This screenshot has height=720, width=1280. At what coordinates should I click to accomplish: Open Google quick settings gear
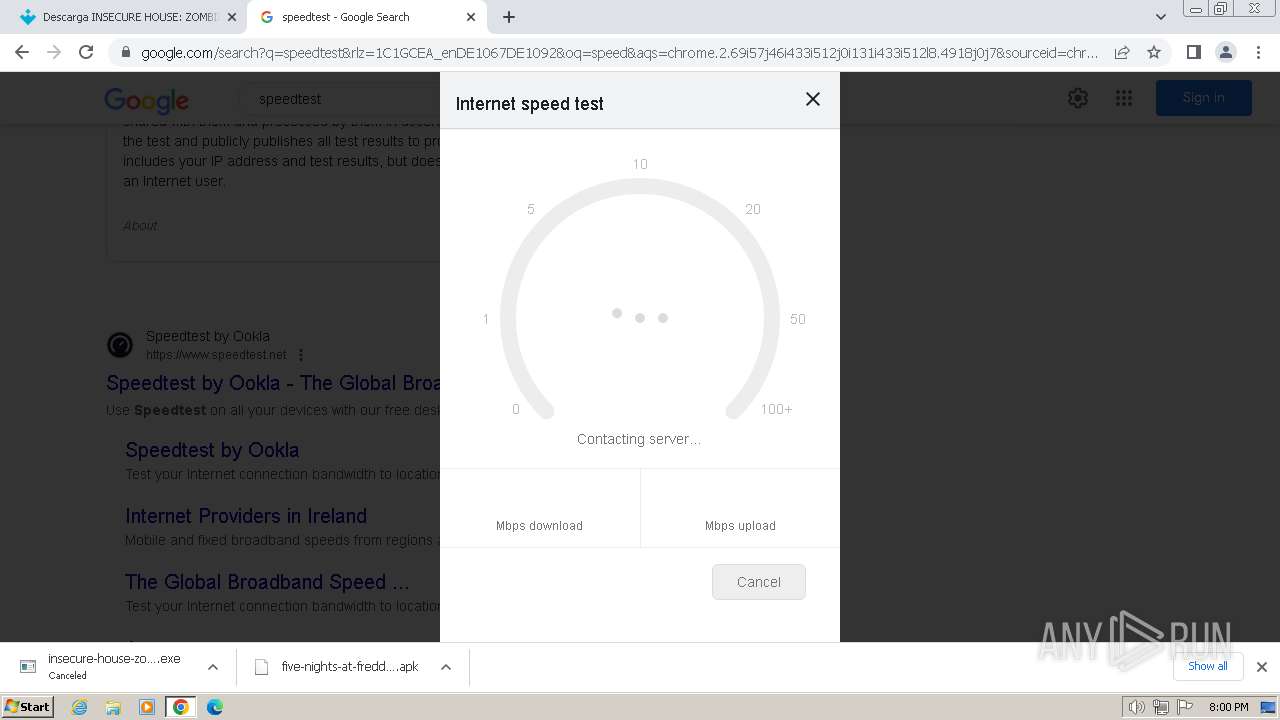(1077, 98)
